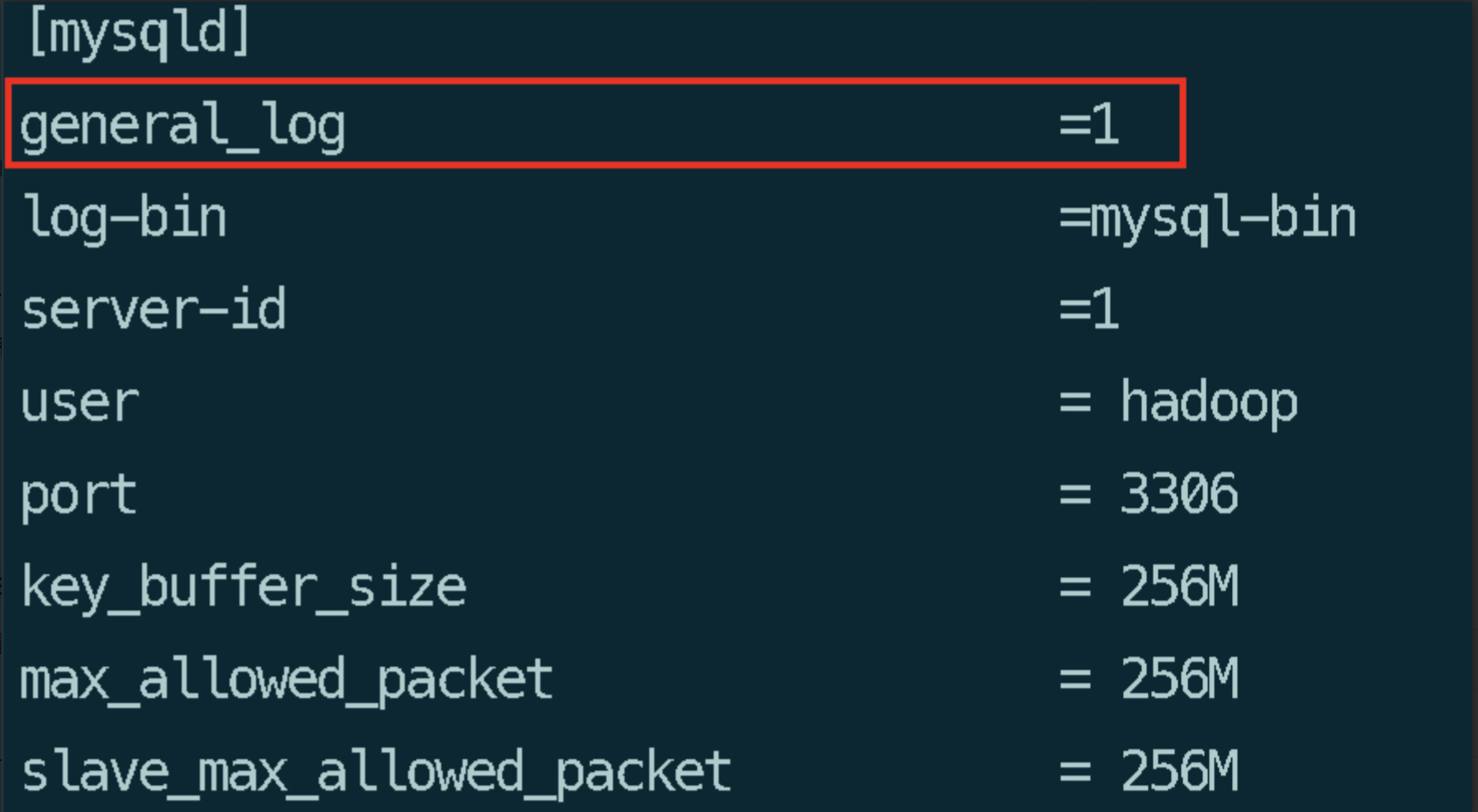Click the equals sign on user line
The width and height of the screenshot is (1478, 812).
[1075, 404]
